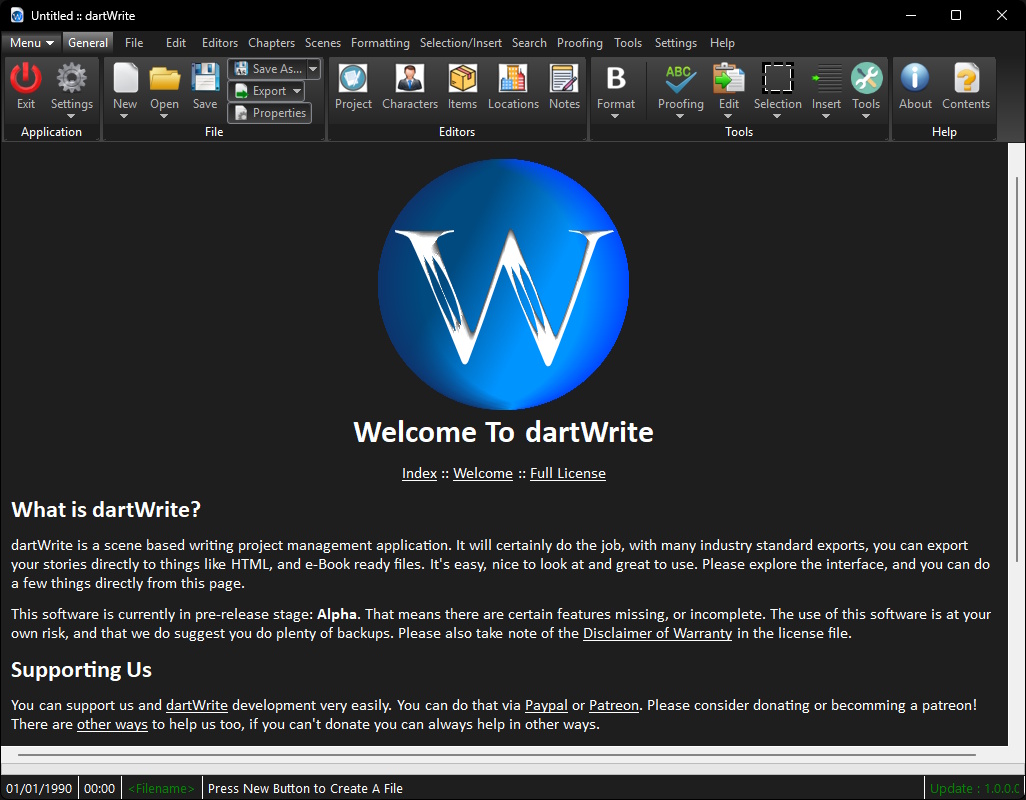
Task: Switch to the Chapters ribbon tab
Action: [x=271, y=43]
